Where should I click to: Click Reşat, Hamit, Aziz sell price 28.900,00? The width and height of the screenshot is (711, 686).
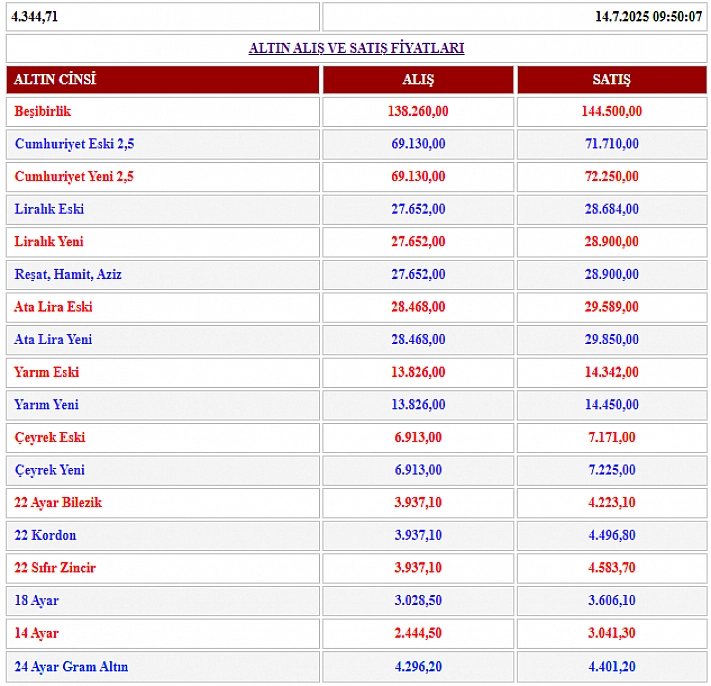(611, 275)
